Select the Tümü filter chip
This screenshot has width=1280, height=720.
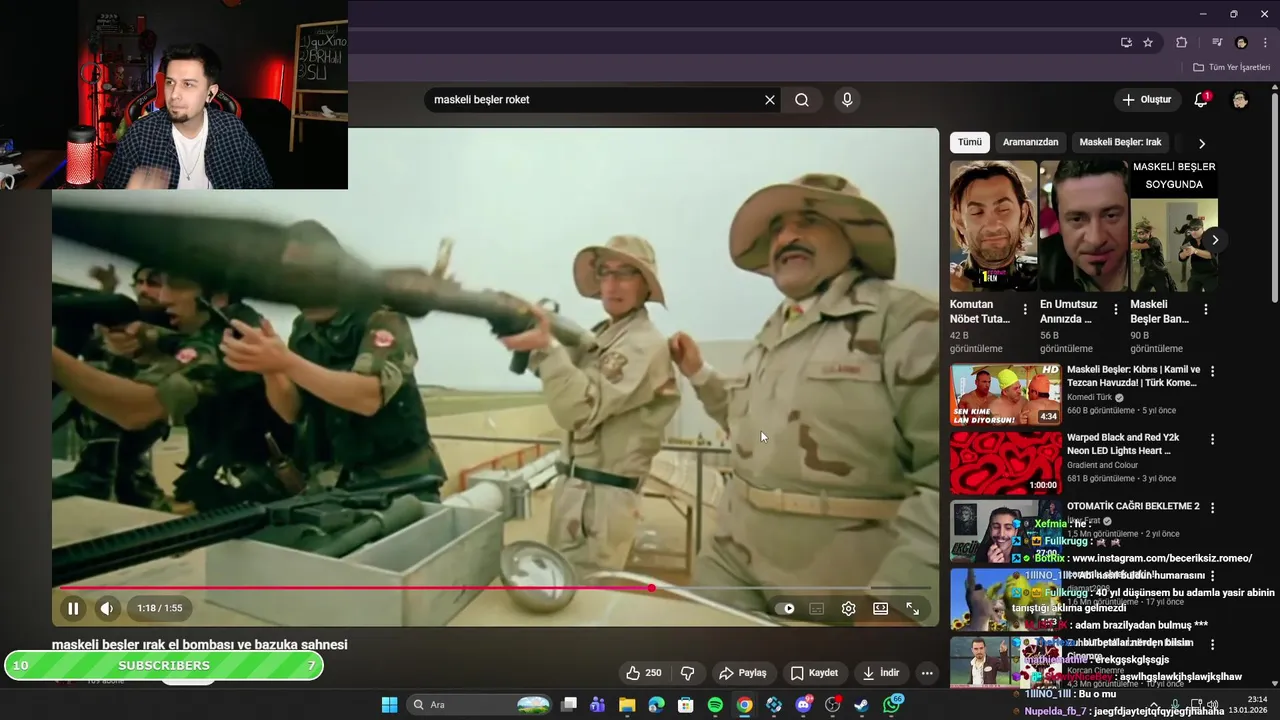970,142
